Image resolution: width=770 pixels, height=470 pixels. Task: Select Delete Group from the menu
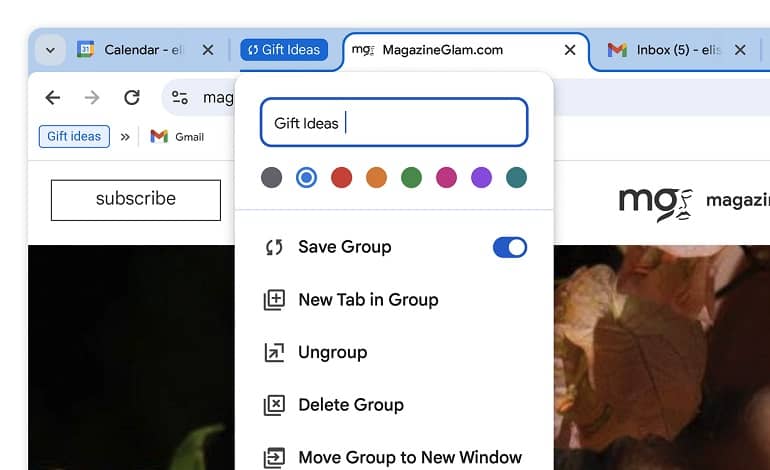pyautogui.click(x=394, y=405)
